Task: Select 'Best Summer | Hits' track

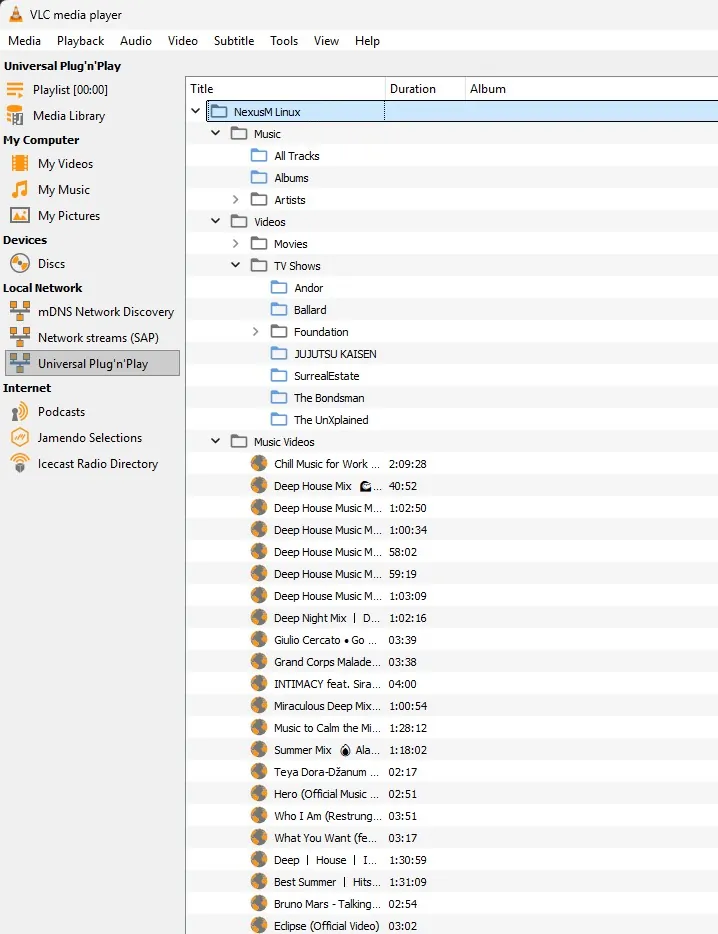Action: point(452,882)
